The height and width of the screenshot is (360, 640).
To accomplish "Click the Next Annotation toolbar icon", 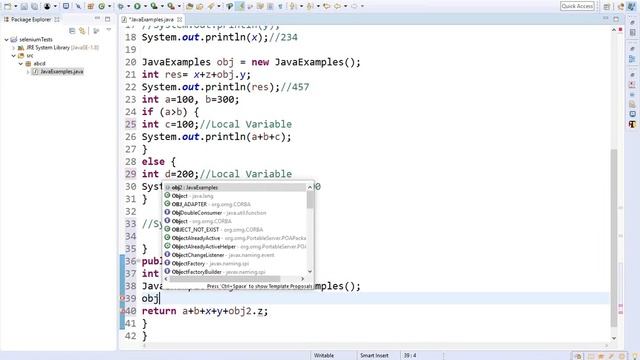I will pos(292,6).
